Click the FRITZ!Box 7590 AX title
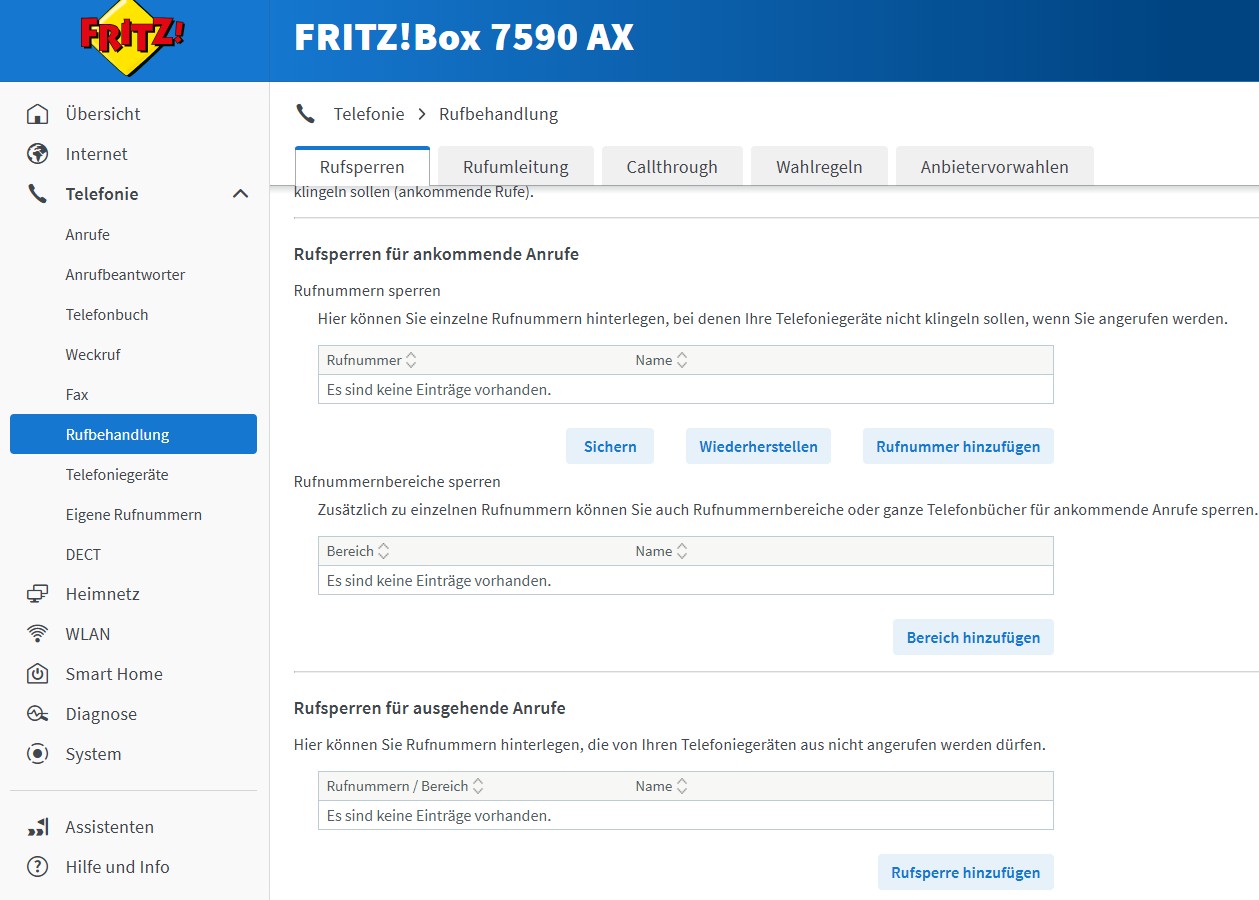 click(463, 38)
